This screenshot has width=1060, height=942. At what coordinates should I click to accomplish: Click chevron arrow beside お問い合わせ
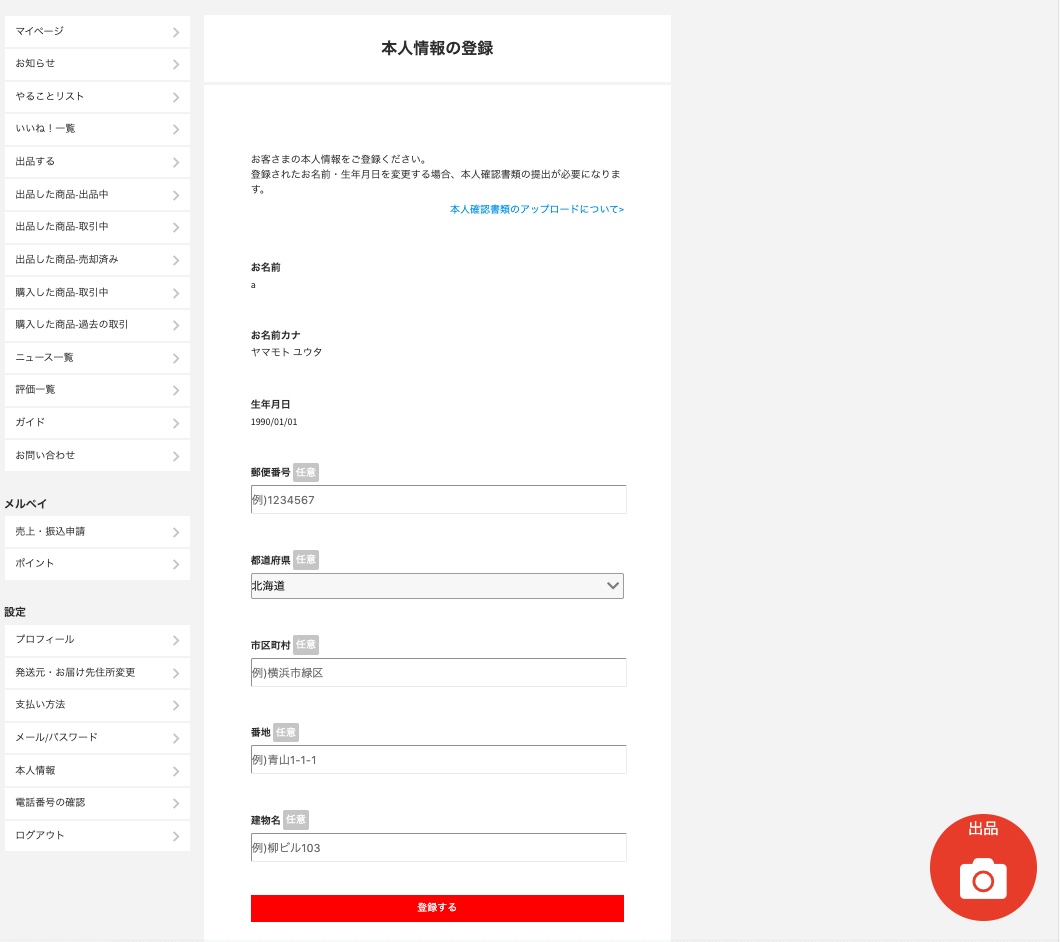point(176,456)
